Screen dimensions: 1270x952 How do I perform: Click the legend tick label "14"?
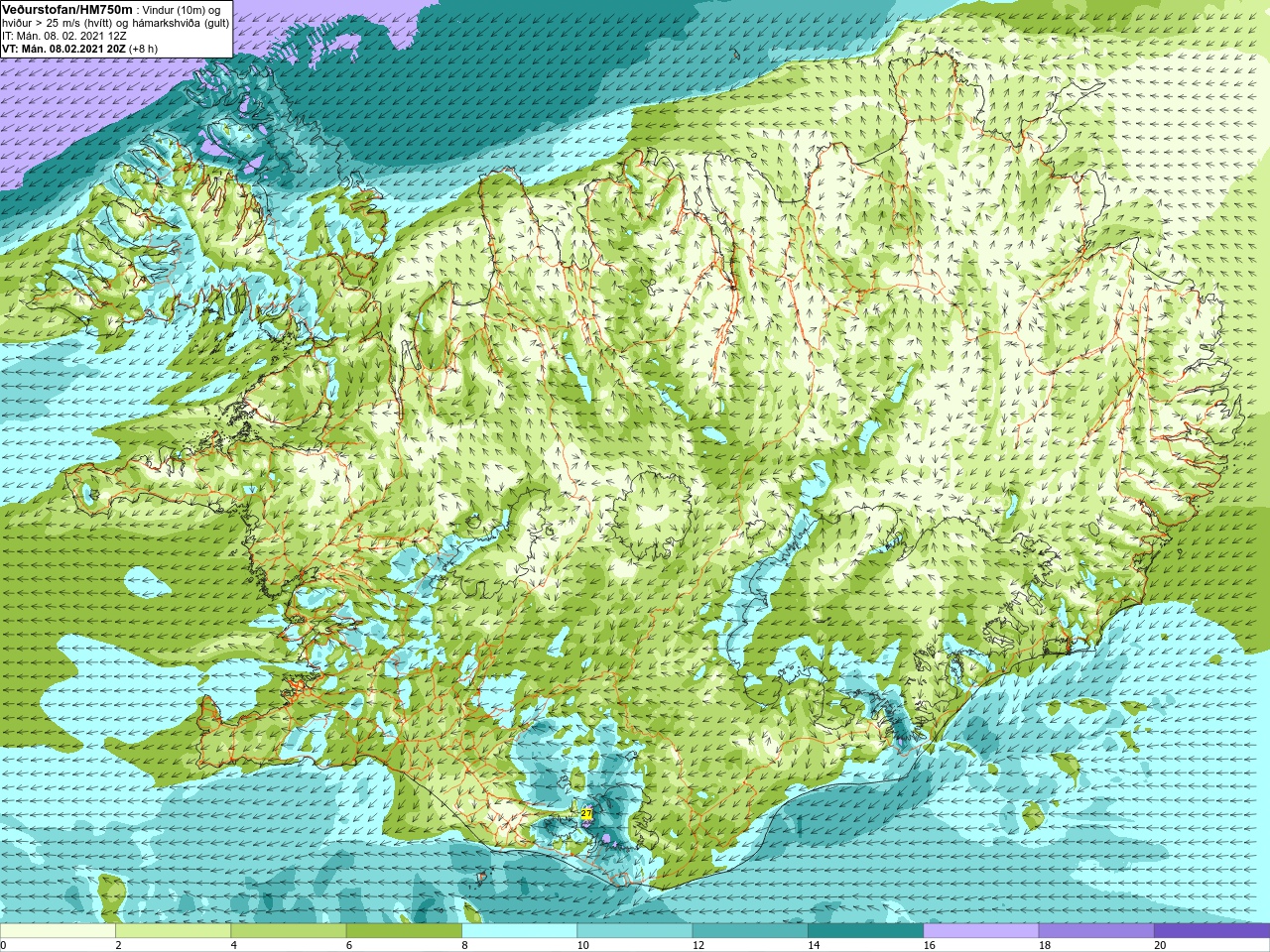(814, 945)
